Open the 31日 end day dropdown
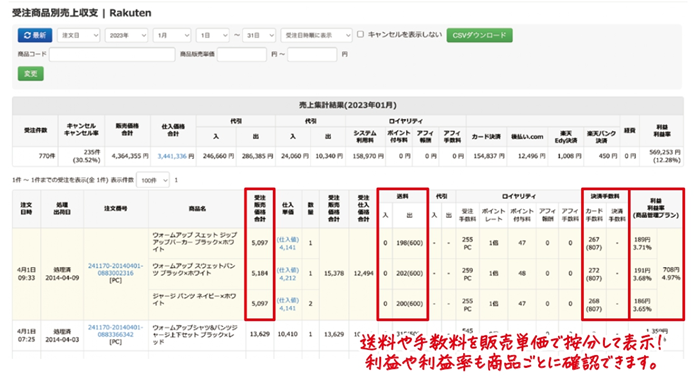This screenshot has height=379, width=694. tap(259, 35)
